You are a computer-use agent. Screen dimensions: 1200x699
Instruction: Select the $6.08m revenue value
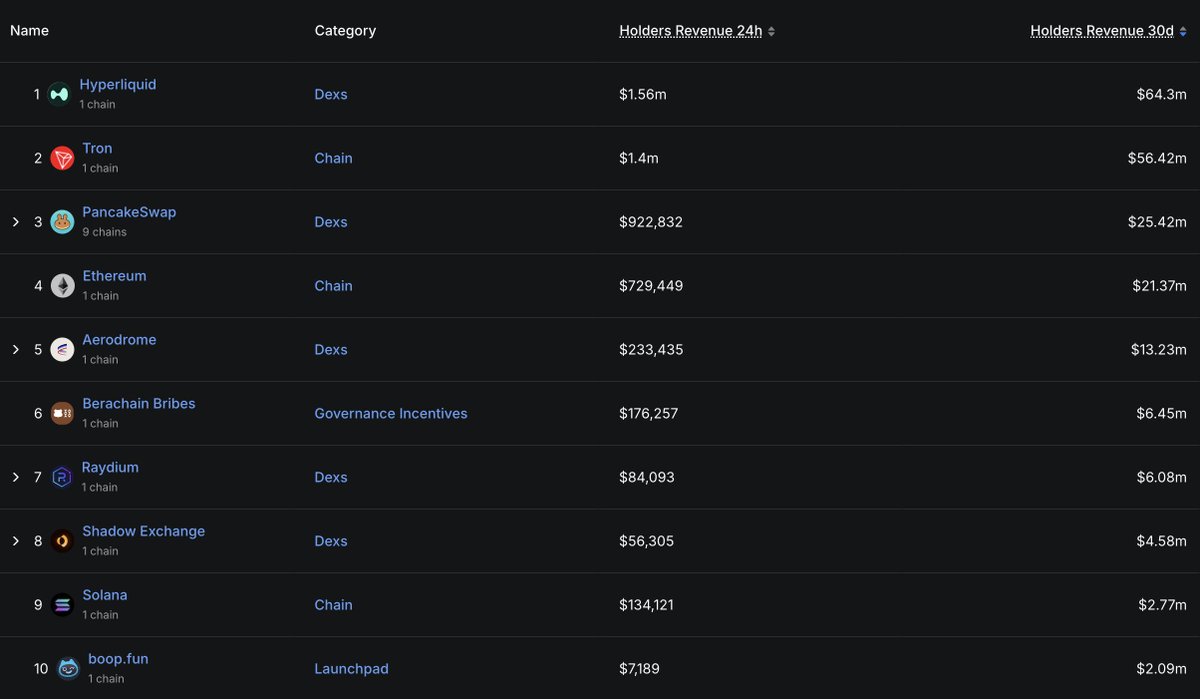1162,477
